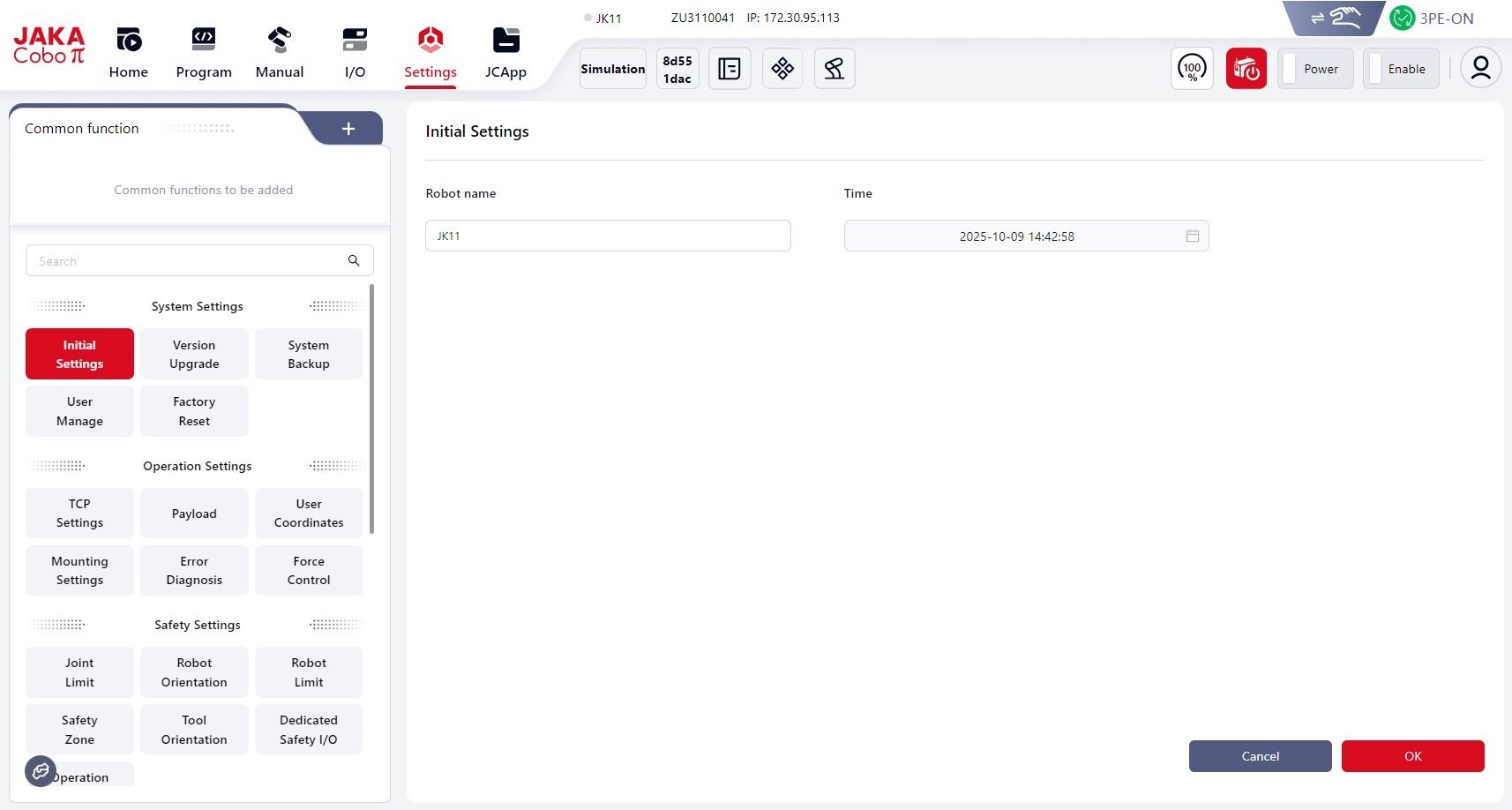Open the user account profile icon
The image size is (1512, 810).
point(1480,68)
